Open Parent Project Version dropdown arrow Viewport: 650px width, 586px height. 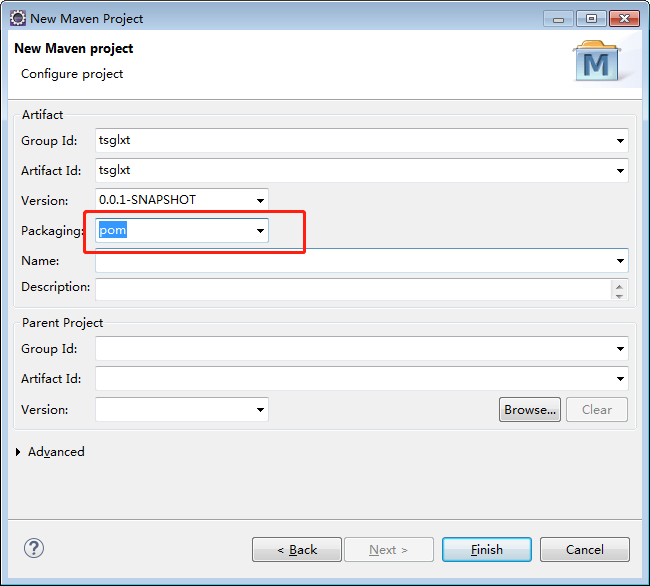pyautogui.click(x=260, y=410)
